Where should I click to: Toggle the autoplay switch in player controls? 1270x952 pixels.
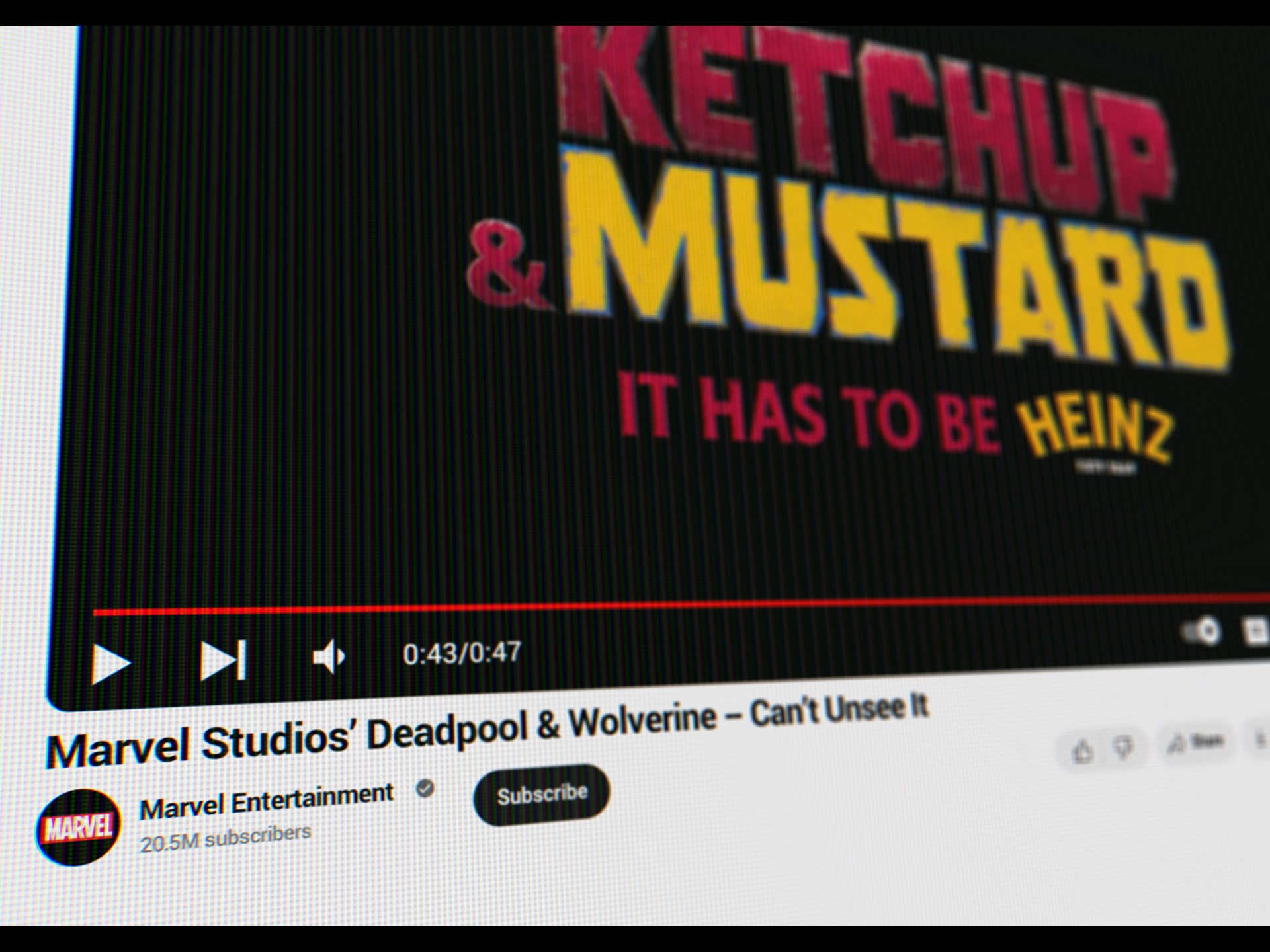tap(1202, 631)
